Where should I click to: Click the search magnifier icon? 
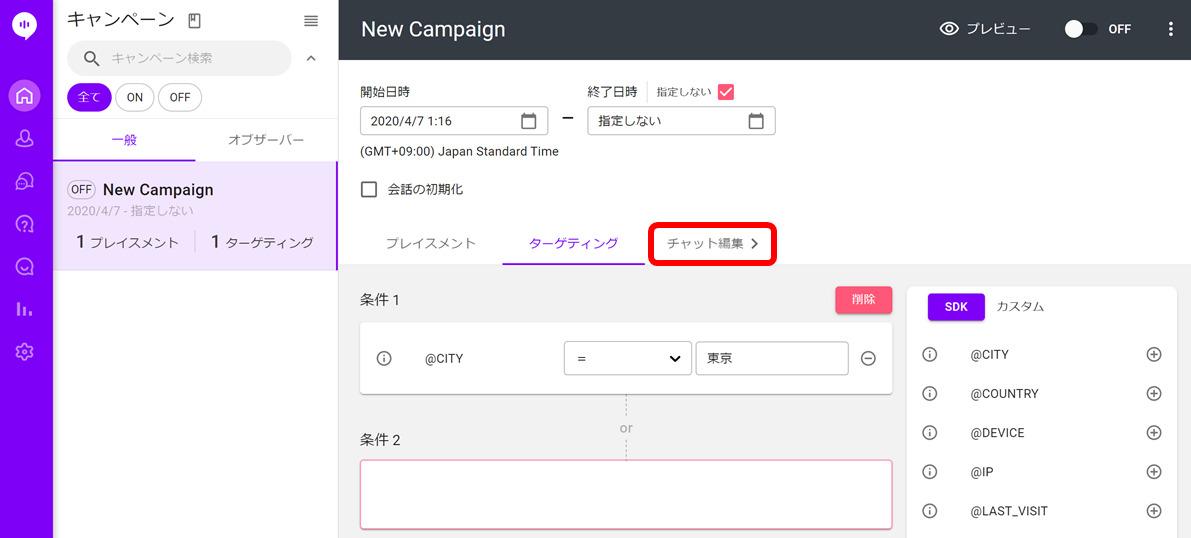pos(92,59)
